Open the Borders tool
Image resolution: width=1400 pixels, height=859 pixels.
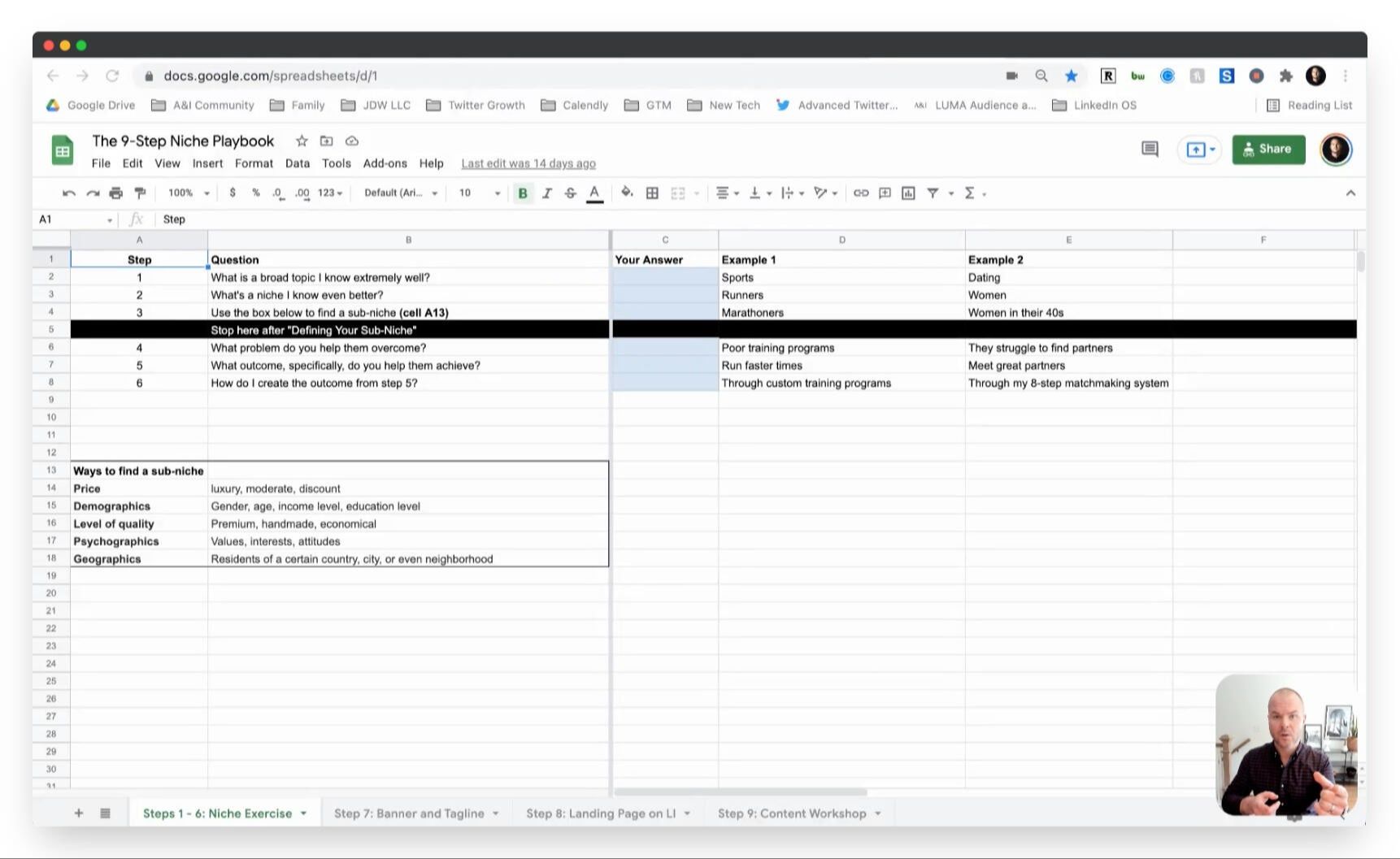652,193
